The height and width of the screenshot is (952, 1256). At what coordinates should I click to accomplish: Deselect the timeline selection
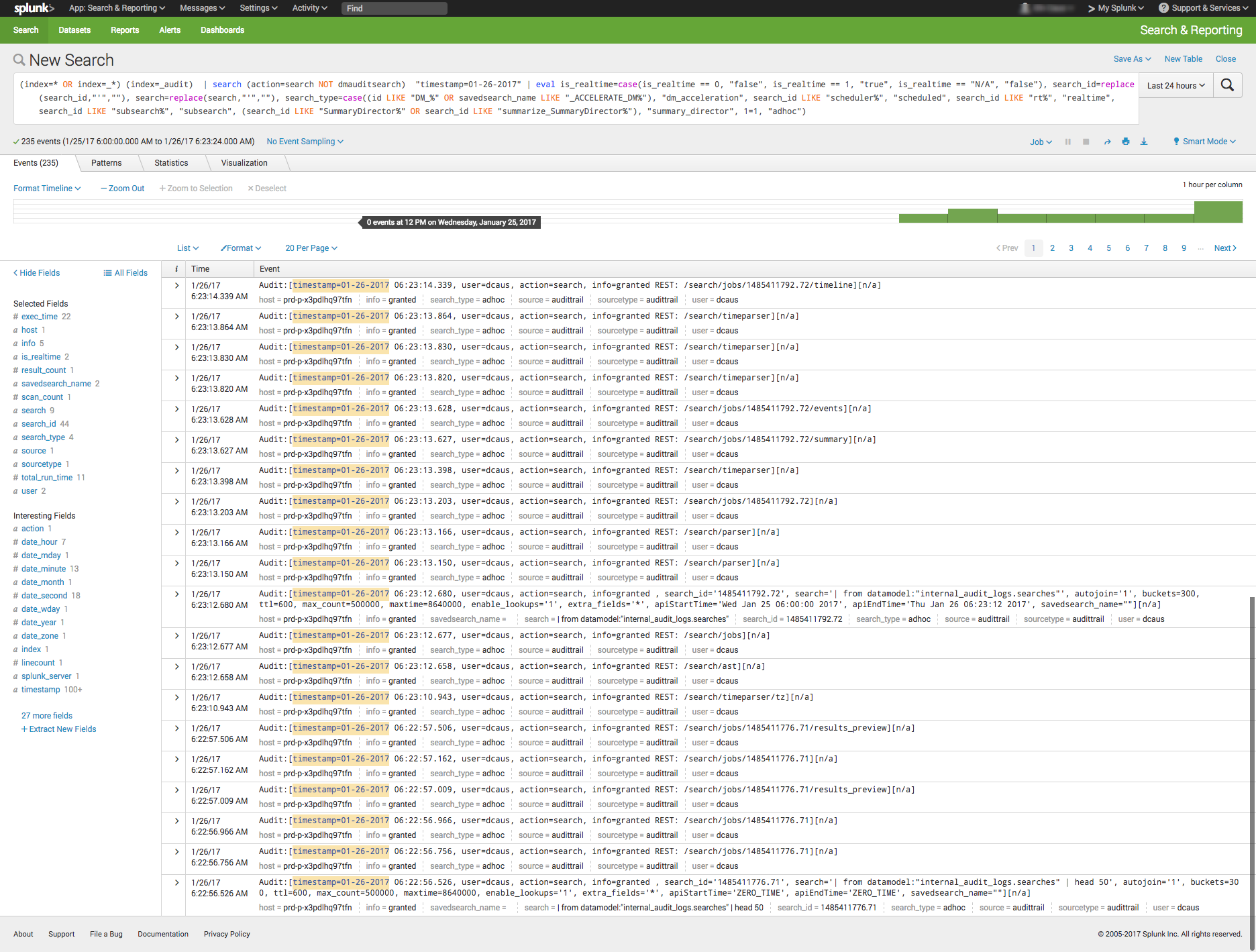267,188
